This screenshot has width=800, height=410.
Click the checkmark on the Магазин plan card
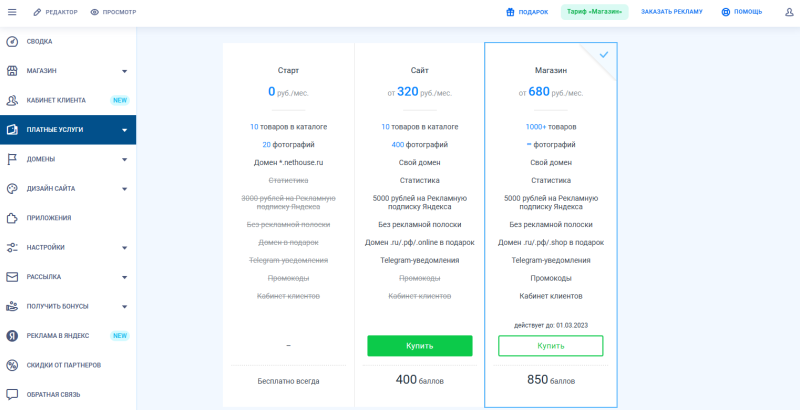click(x=604, y=55)
